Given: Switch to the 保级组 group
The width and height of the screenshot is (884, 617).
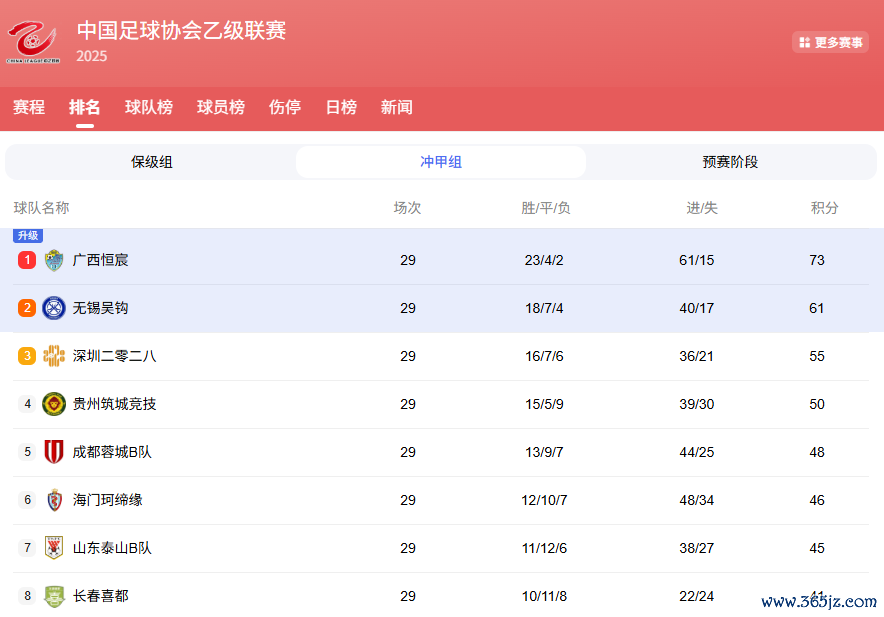Looking at the screenshot, I should click(x=152, y=162).
